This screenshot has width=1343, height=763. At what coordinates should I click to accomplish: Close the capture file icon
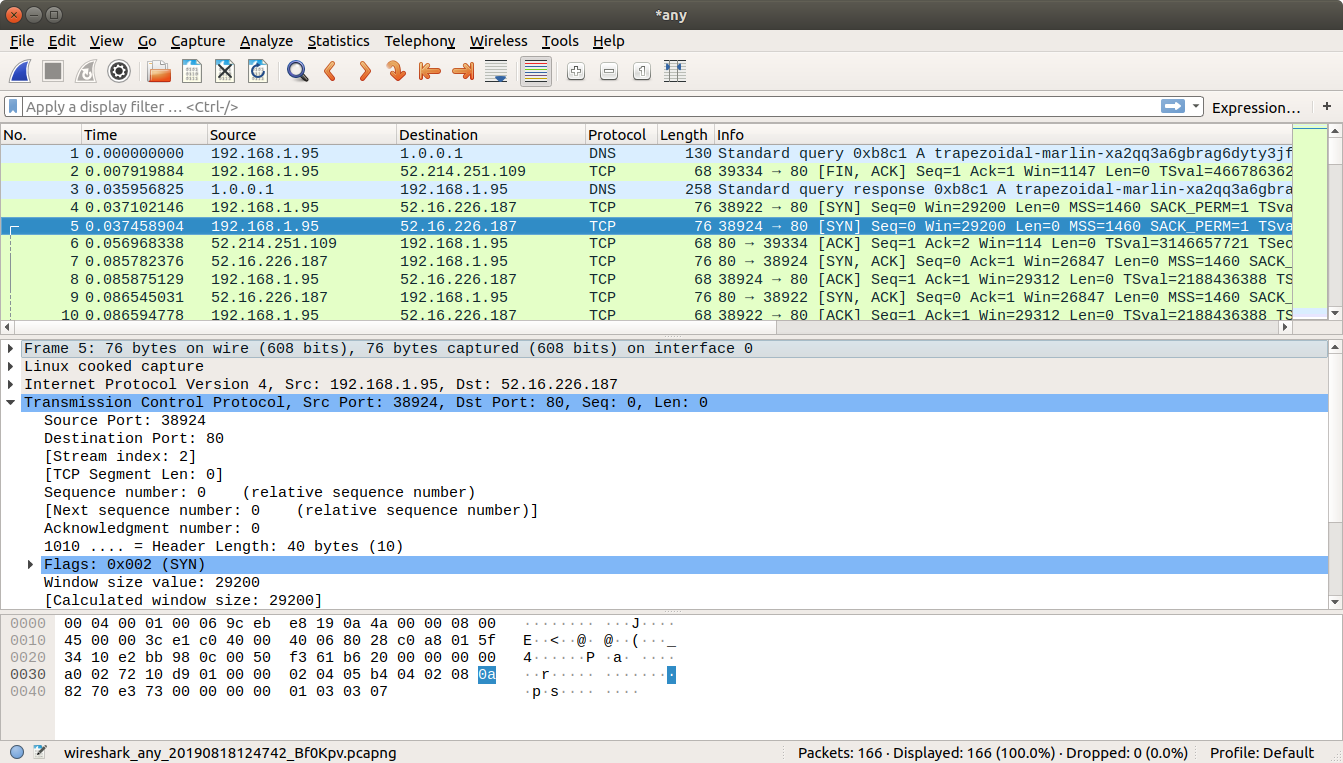tap(225, 71)
